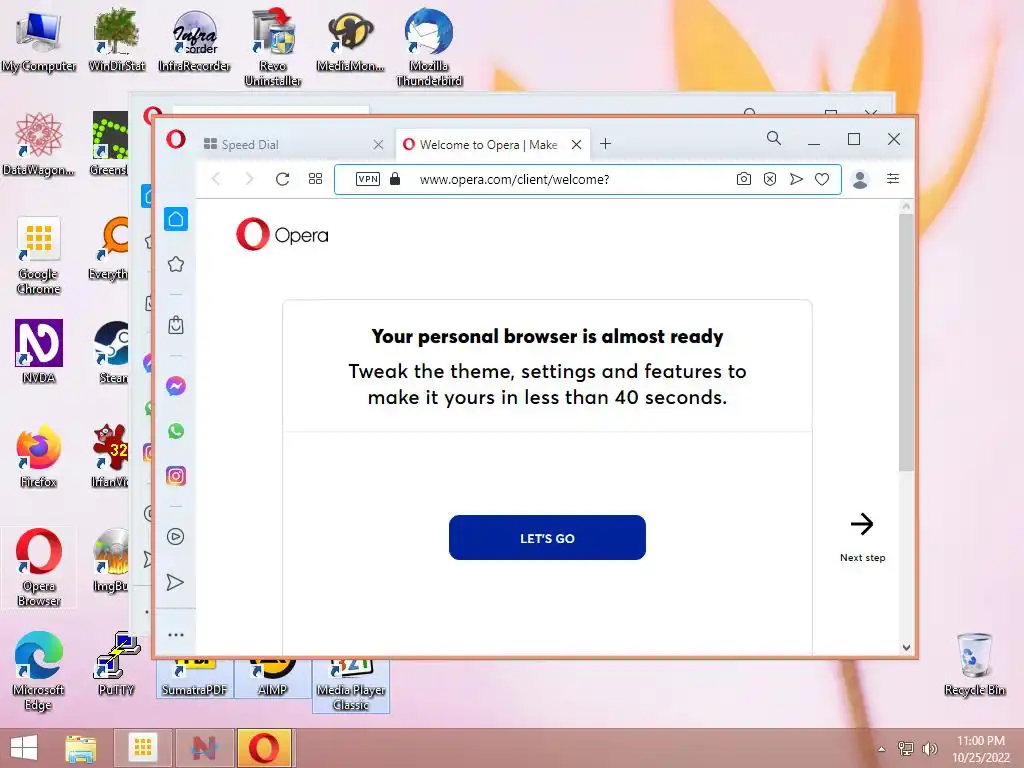Open NVDA taskbar button
The width and height of the screenshot is (1024, 768).
pos(204,748)
